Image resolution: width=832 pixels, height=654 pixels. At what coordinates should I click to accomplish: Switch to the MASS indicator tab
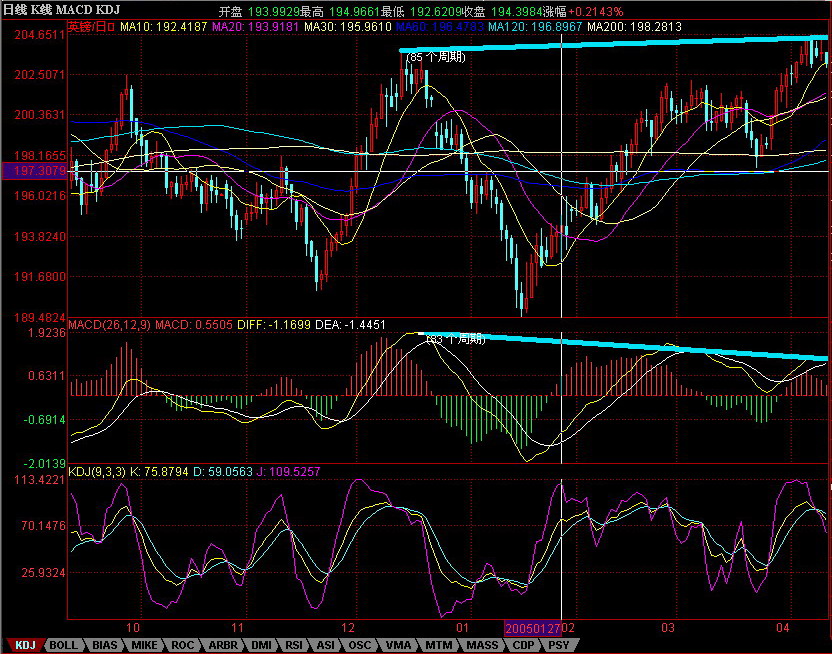coord(482,645)
